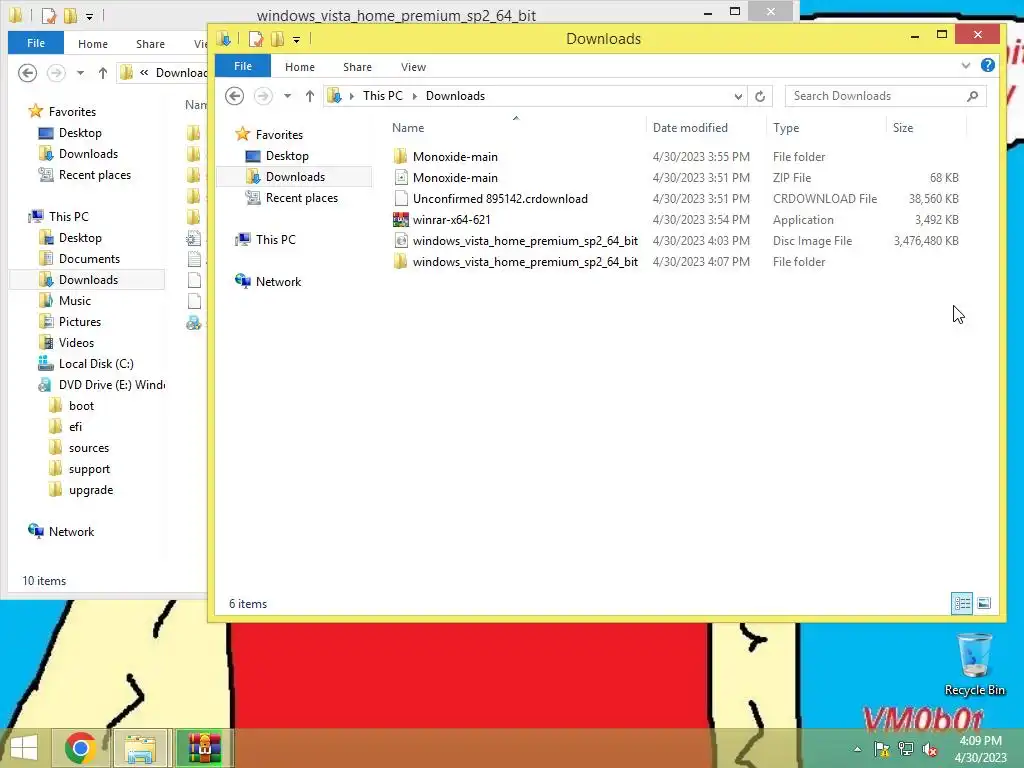1024x768 pixels.
Task: Open Pictures in the windows_vista window's pane
Action: point(80,321)
